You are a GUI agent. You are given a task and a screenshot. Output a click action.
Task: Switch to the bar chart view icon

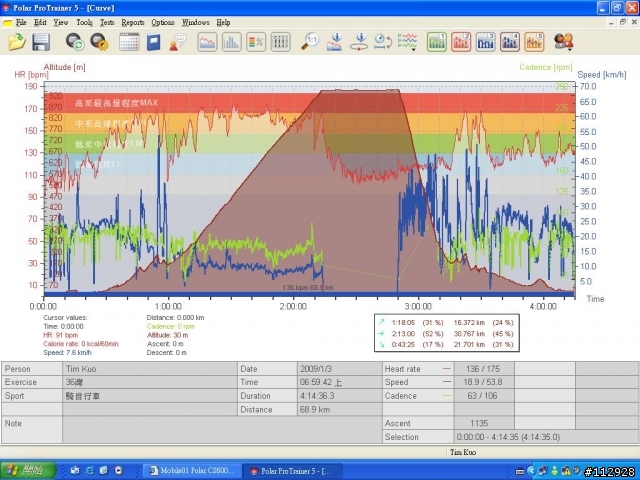tap(231, 42)
